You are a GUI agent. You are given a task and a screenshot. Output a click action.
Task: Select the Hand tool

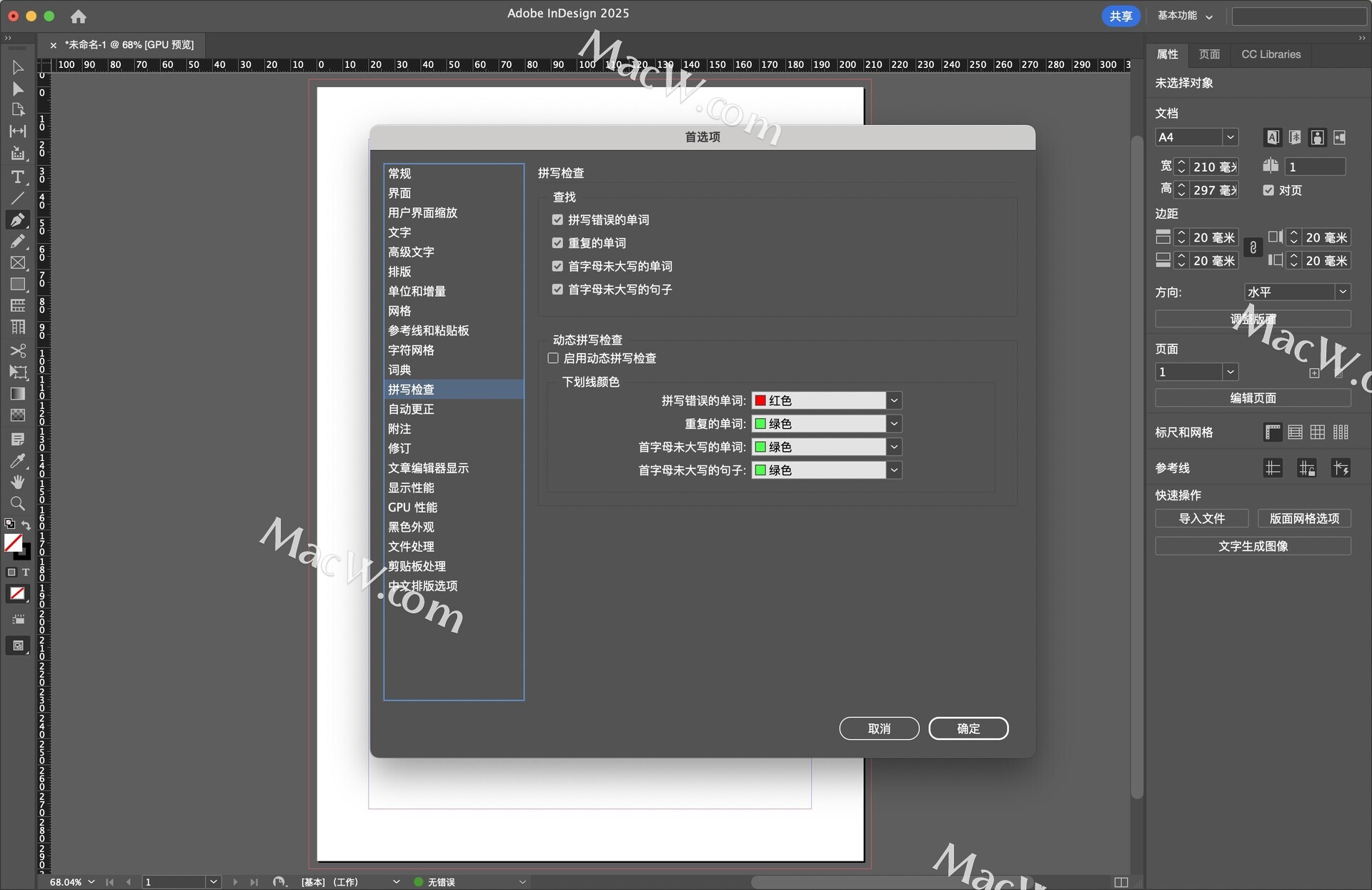pos(18,482)
